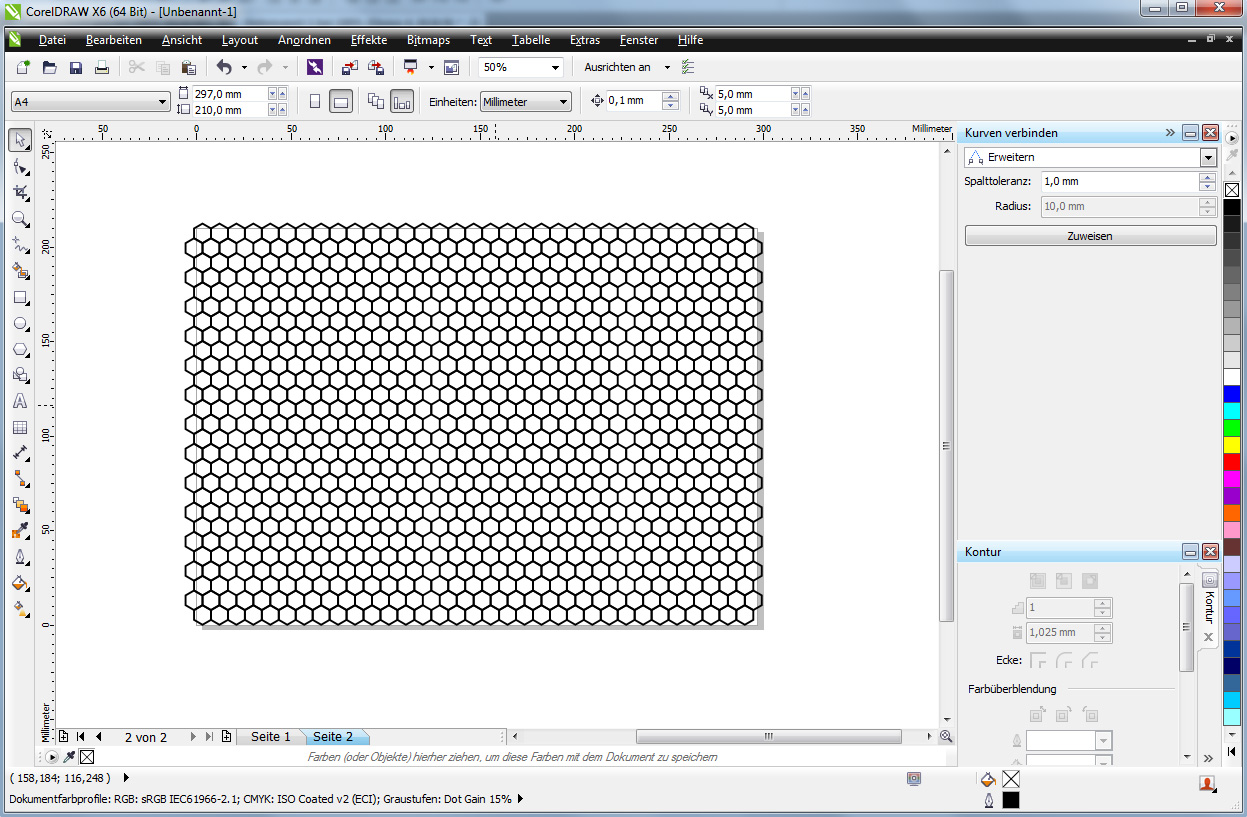This screenshot has height=817, width=1247.
Task: Expand the Kurven verbinden docker chevrons
Action: point(1170,132)
